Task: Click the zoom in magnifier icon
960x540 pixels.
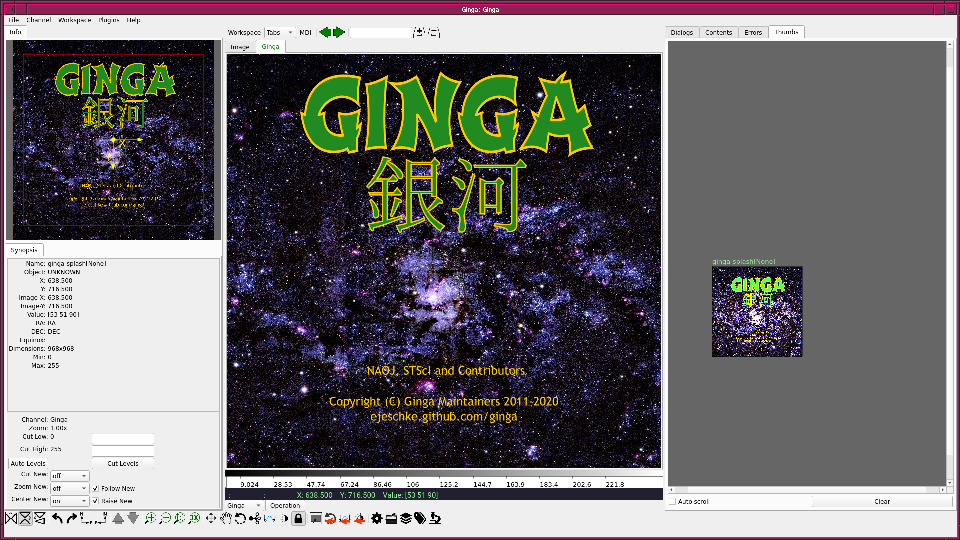Action: click(x=150, y=518)
